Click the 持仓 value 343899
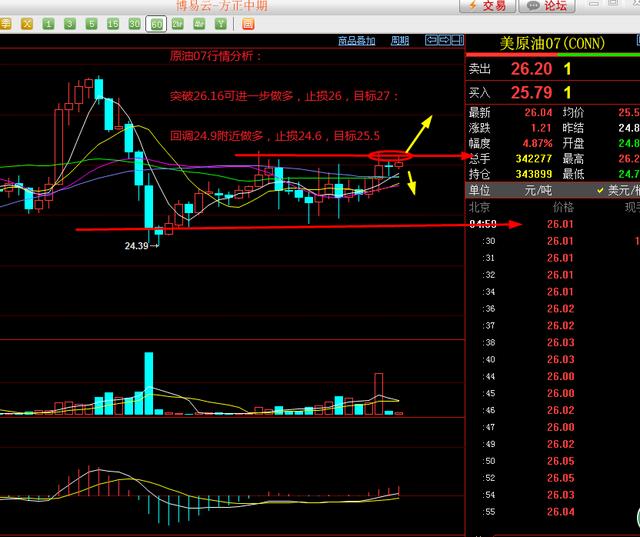The width and height of the screenshot is (640, 537). click(533, 174)
